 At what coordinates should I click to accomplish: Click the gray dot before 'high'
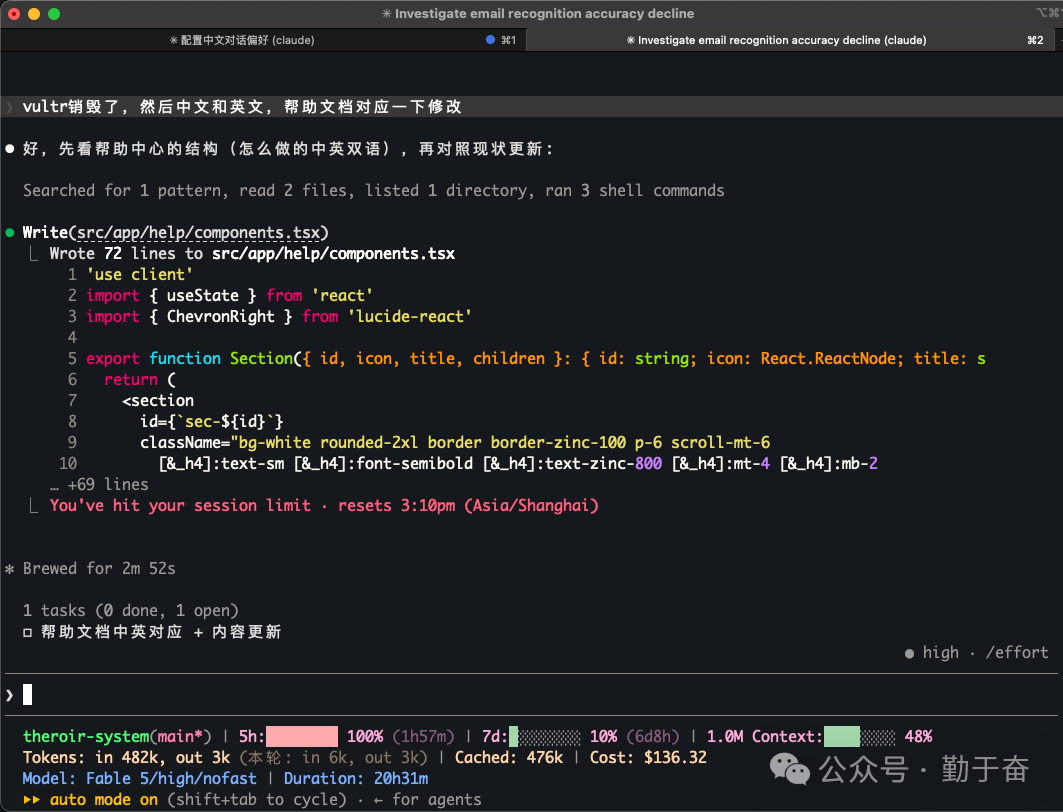coord(909,653)
